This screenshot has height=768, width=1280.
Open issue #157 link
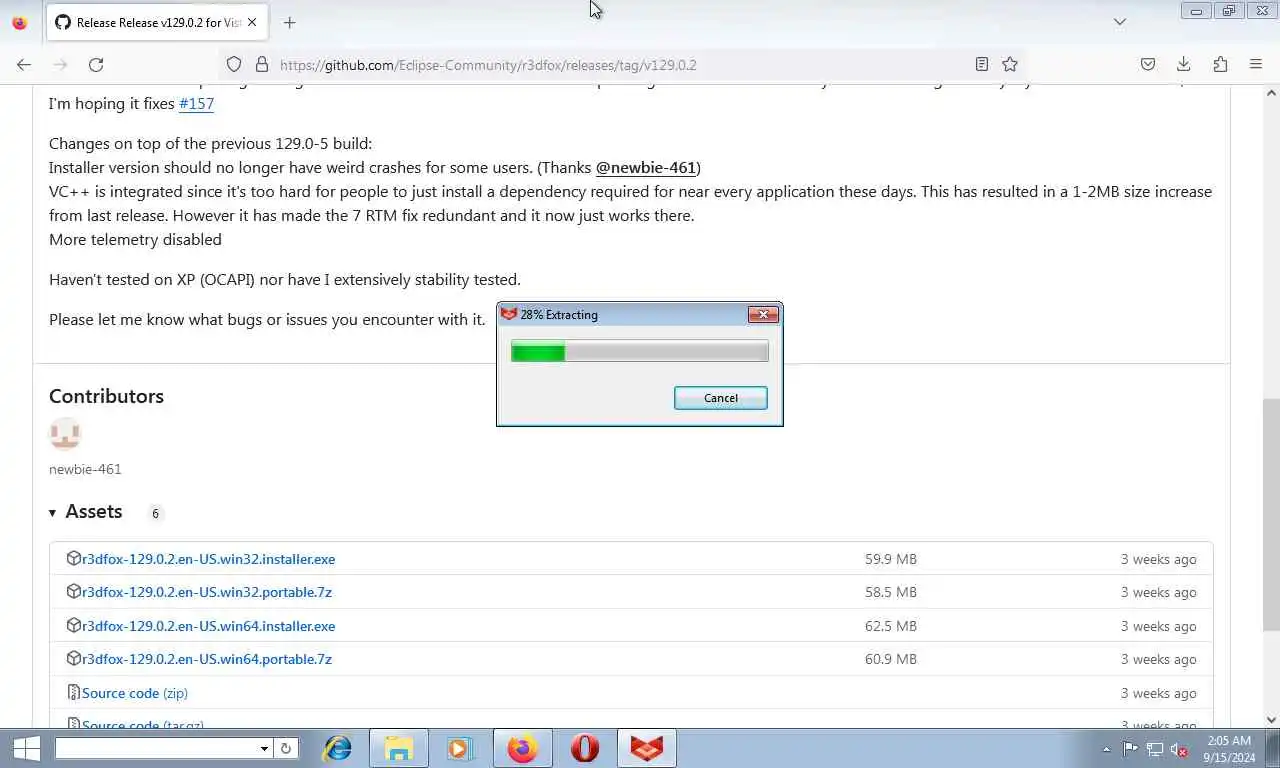click(196, 103)
